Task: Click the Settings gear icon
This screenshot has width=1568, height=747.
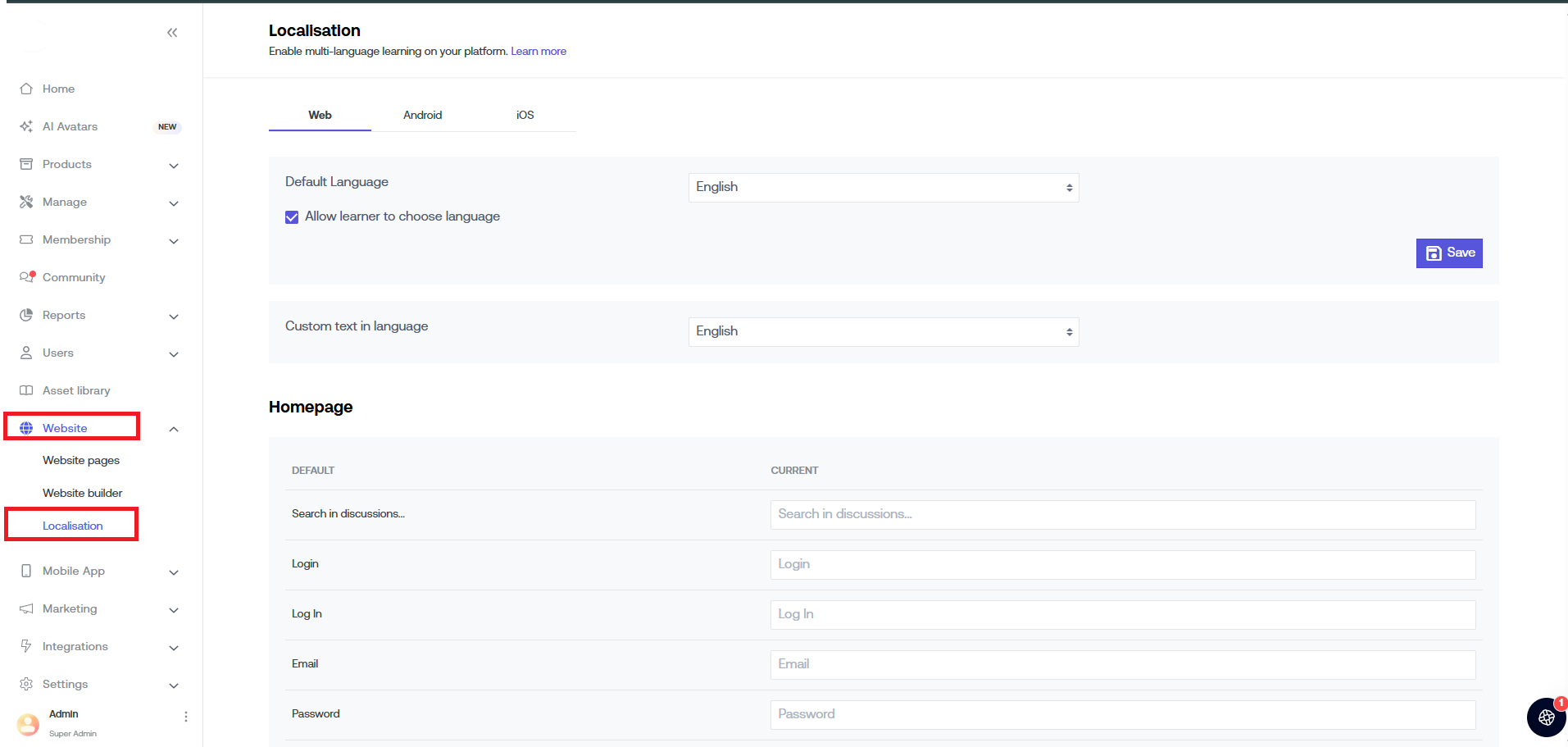Action: 26,684
